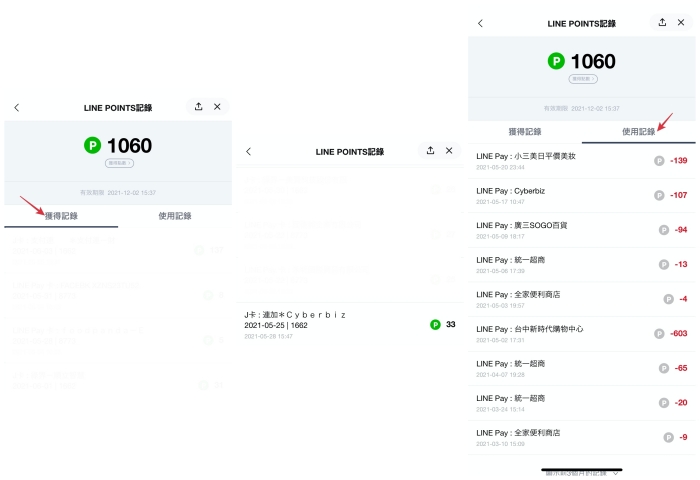Switch to the 獲得記錄 tab in the right panel

coord(525,132)
